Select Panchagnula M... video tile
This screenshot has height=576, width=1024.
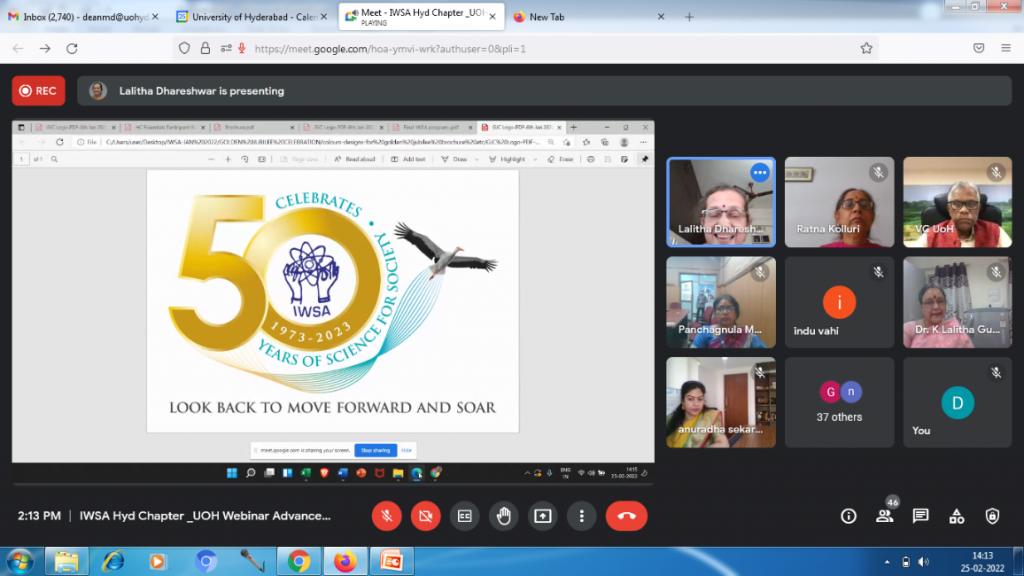coord(721,302)
